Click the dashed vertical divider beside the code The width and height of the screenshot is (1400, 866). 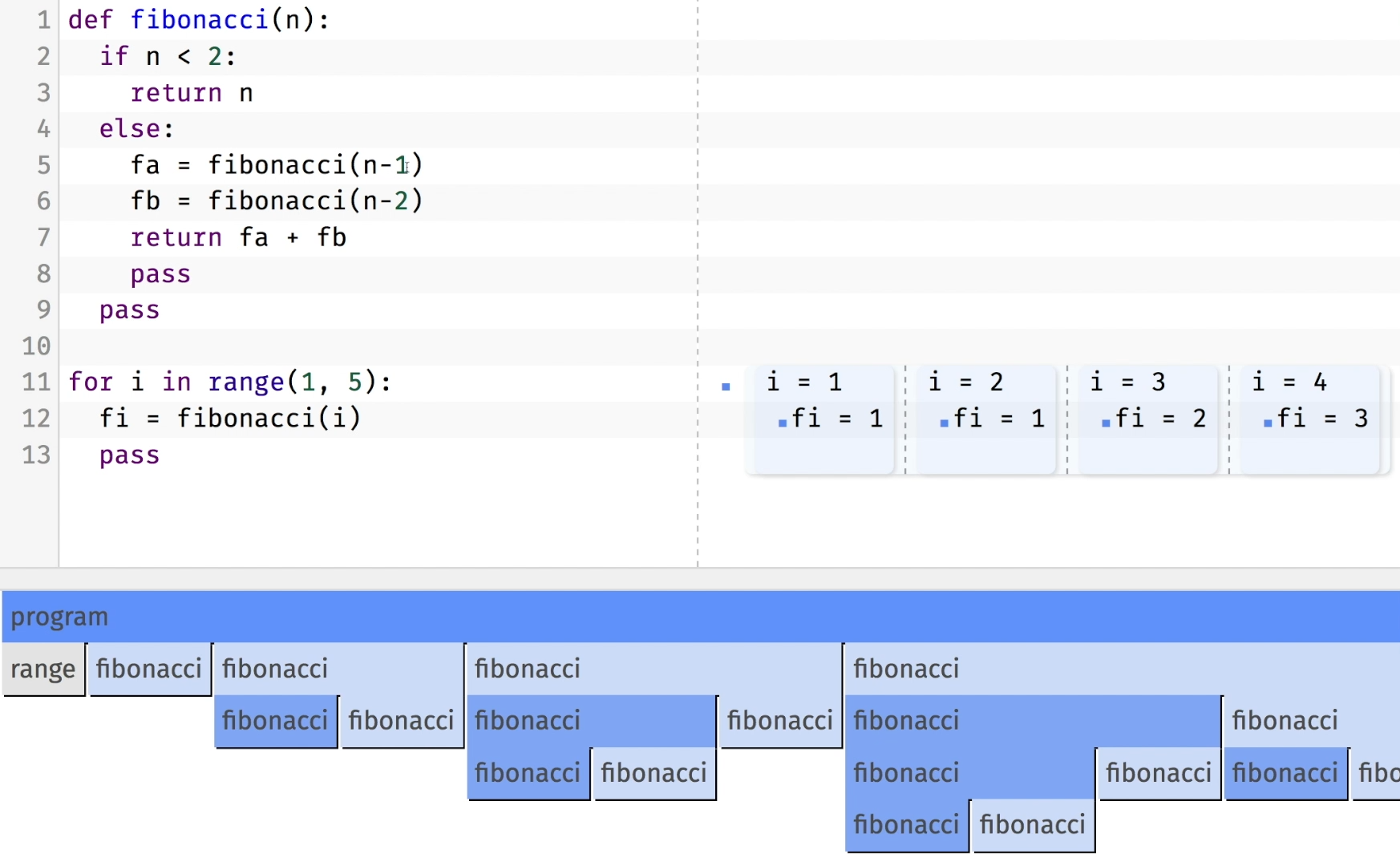point(698,241)
